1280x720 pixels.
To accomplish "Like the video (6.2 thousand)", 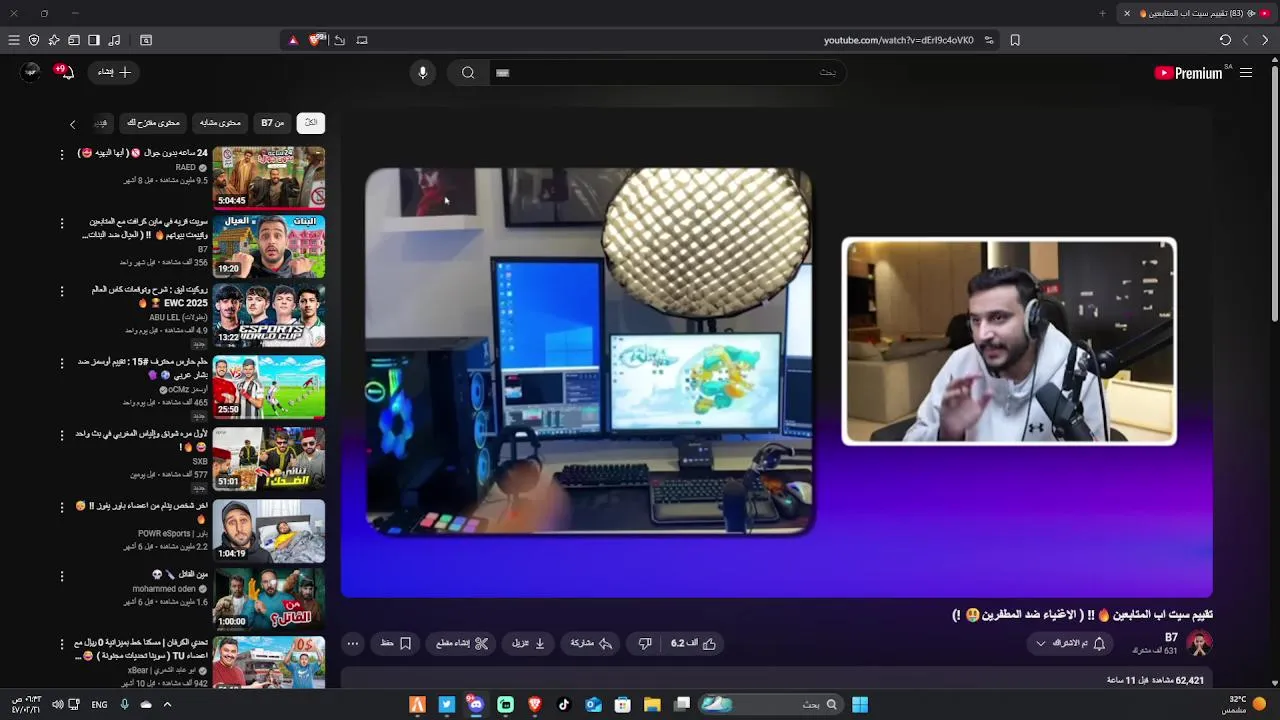I will tap(694, 644).
